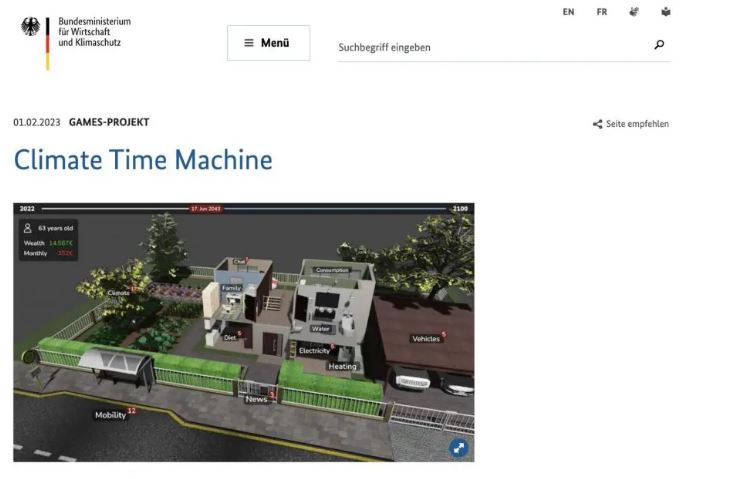Click the person icon in stats panel

click(x=28, y=228)
